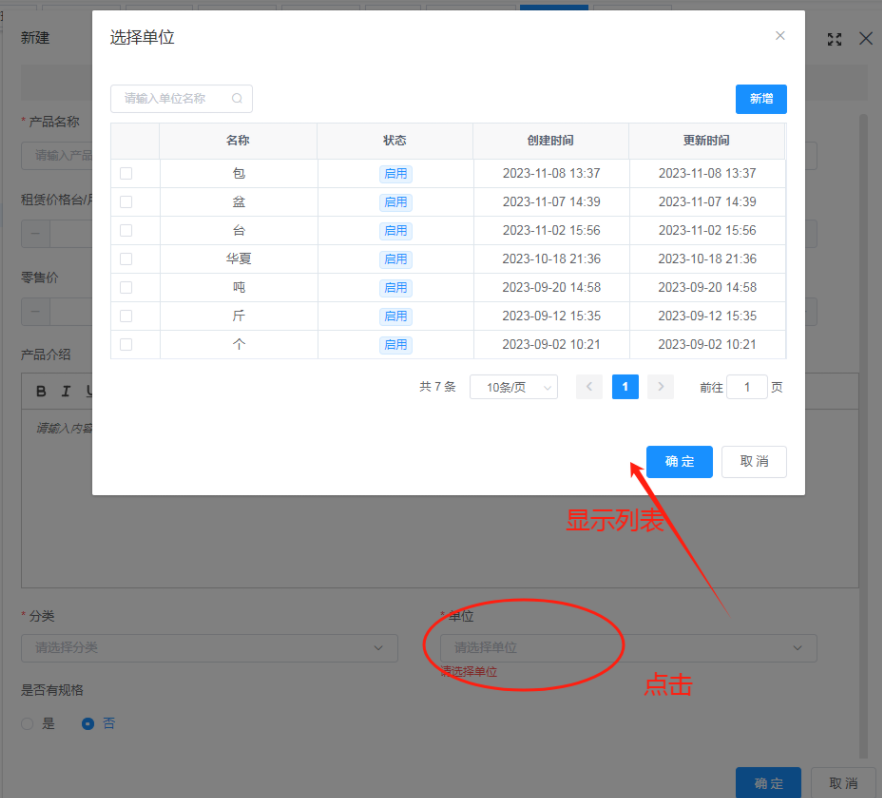The width and height of the screenshot is (882, 798).
Task: Select page number 1 in pagination
Action: [625, 387]
